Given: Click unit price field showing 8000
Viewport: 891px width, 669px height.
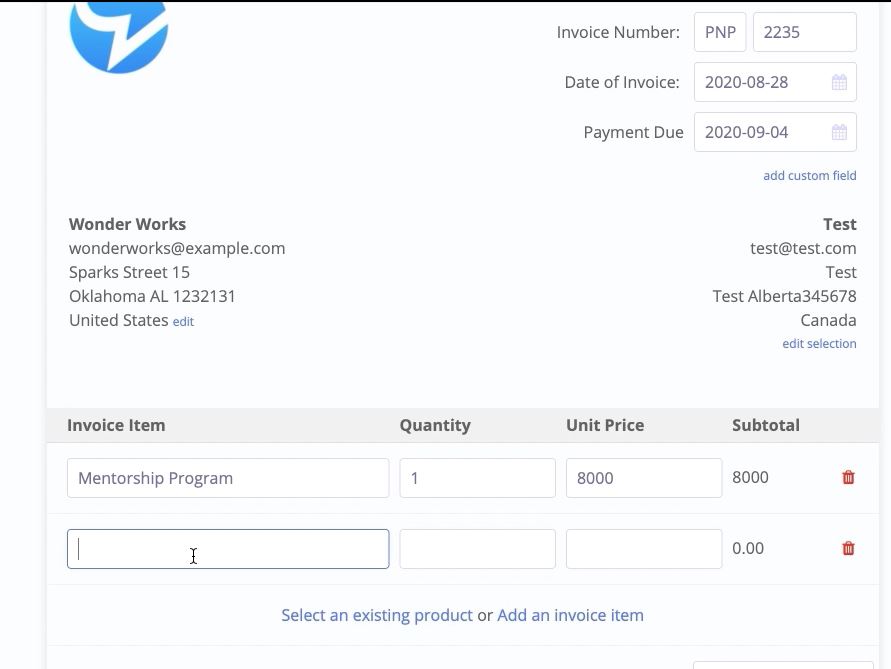Looking at the screenshot, I should (644, 478).
